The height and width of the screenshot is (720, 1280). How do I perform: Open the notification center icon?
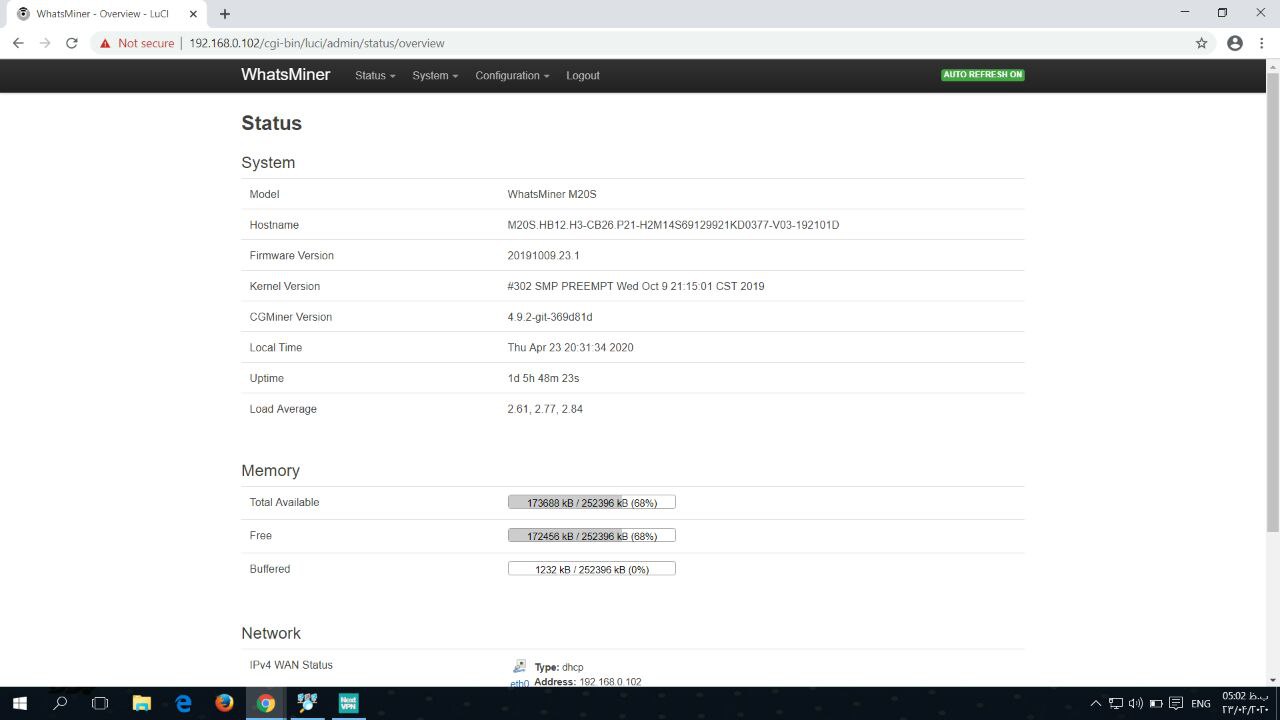click(x=1176, y=703)
